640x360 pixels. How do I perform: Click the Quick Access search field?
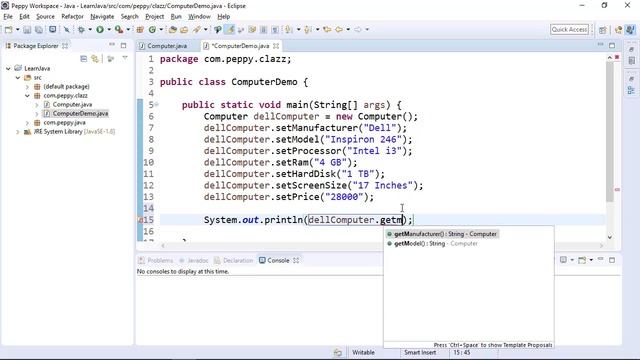[569, 29]
